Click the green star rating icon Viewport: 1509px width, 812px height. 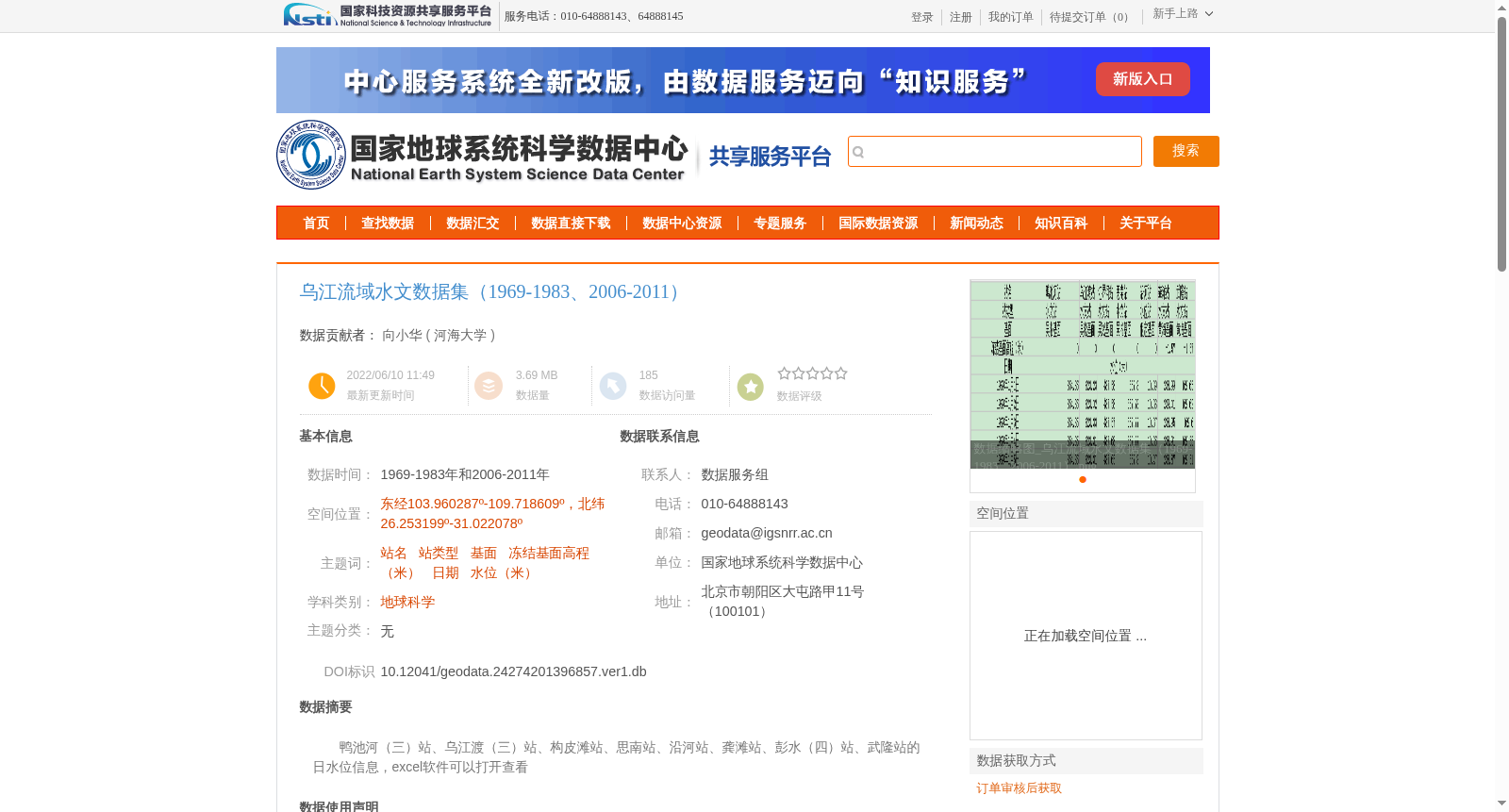(x=751, y=387)
